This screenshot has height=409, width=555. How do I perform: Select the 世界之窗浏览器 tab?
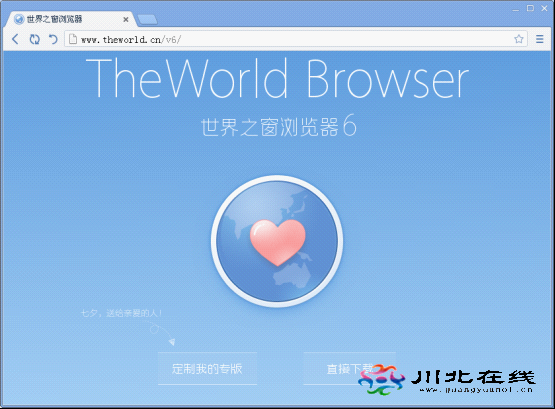point(70,19)
